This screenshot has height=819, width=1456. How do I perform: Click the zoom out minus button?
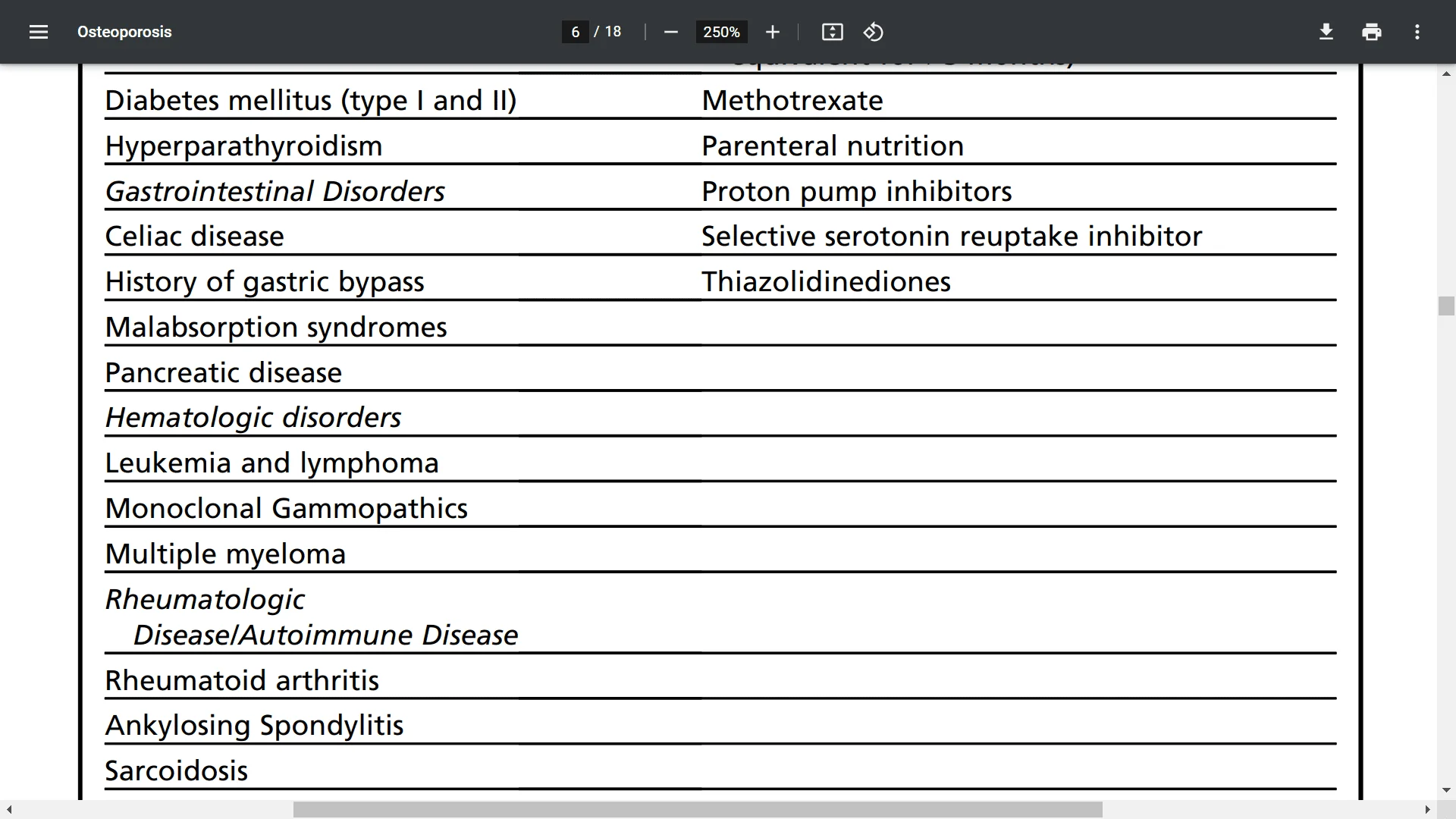[670, 32]
